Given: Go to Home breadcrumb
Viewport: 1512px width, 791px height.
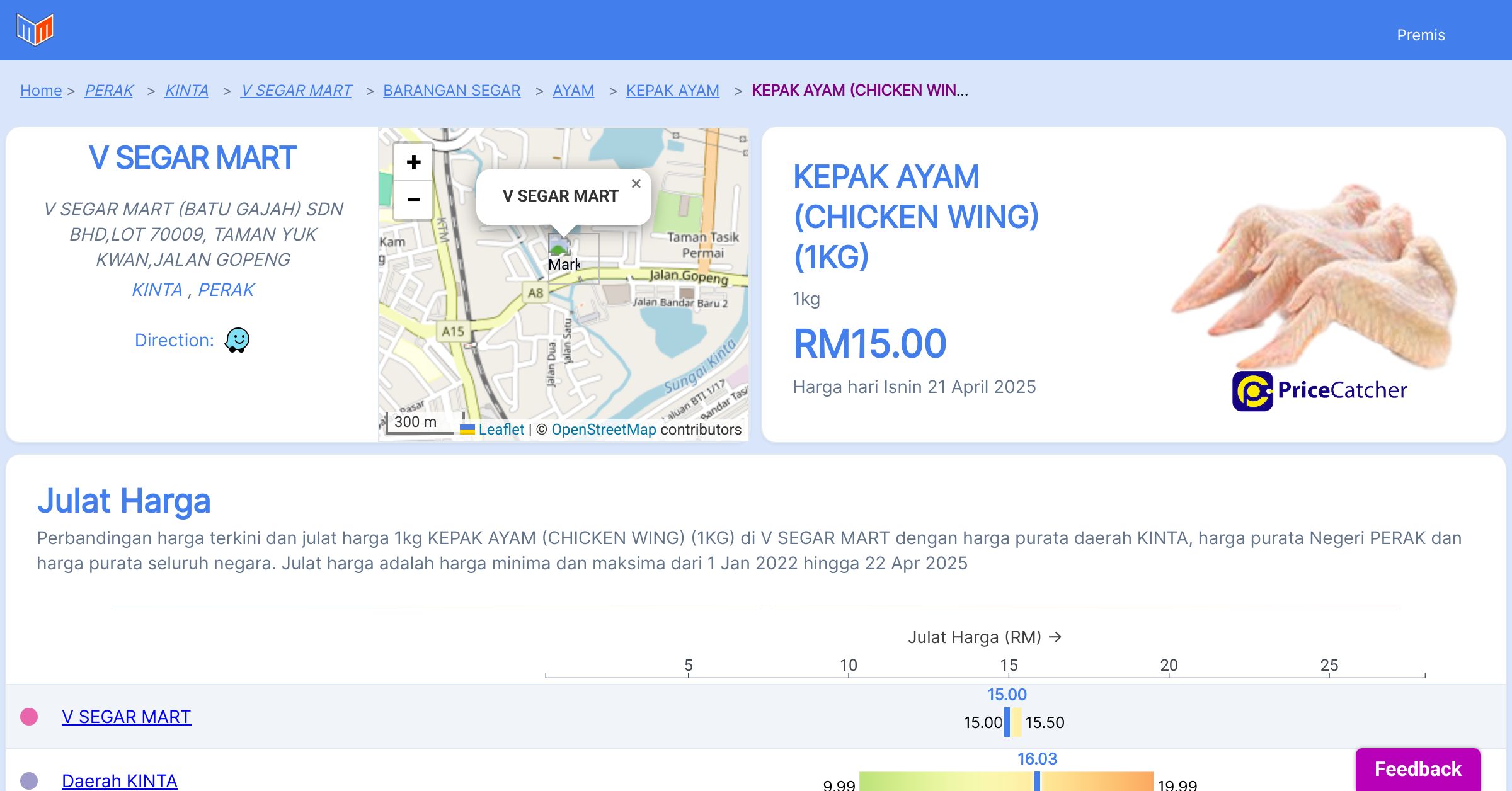Looking at the screenshot, I should pyautogui.click(x=41, y=91).
